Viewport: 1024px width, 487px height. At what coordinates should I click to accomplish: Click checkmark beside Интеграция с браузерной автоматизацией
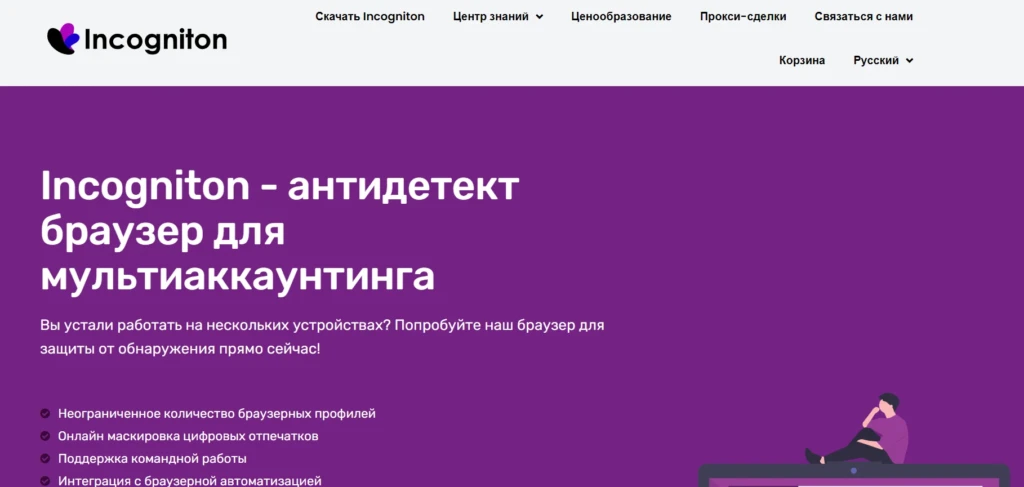pyautogui.click(x=45, y=481)
